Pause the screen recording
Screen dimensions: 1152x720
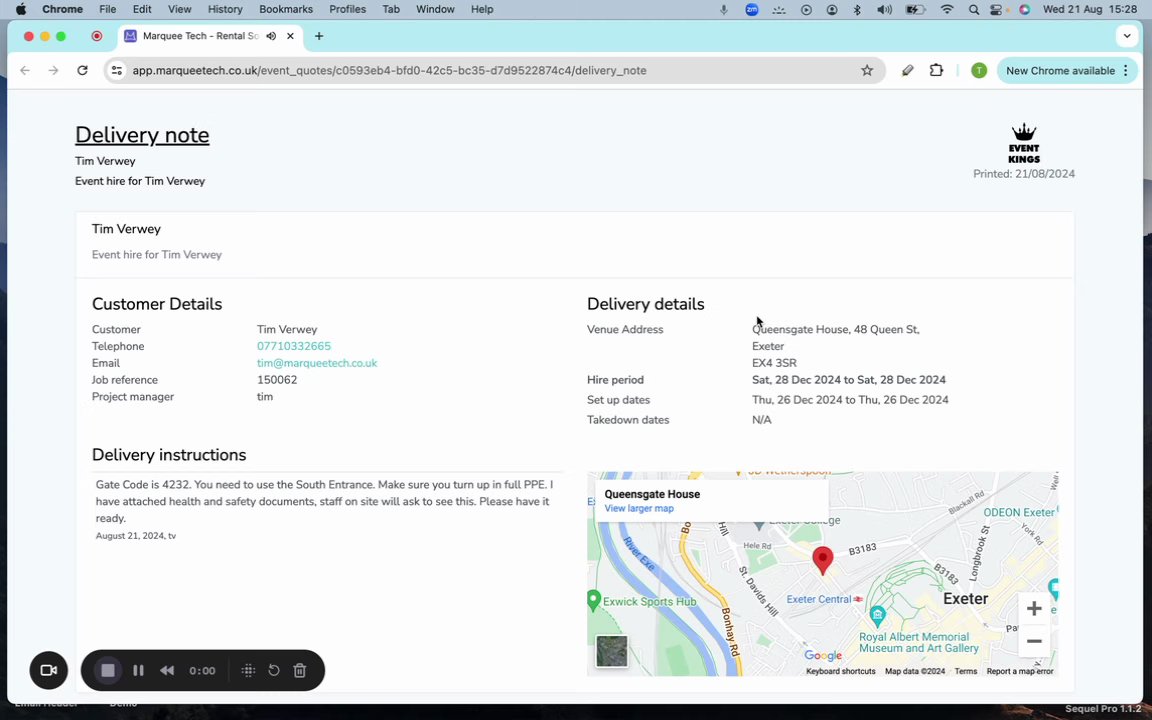(x=138, y=670)
